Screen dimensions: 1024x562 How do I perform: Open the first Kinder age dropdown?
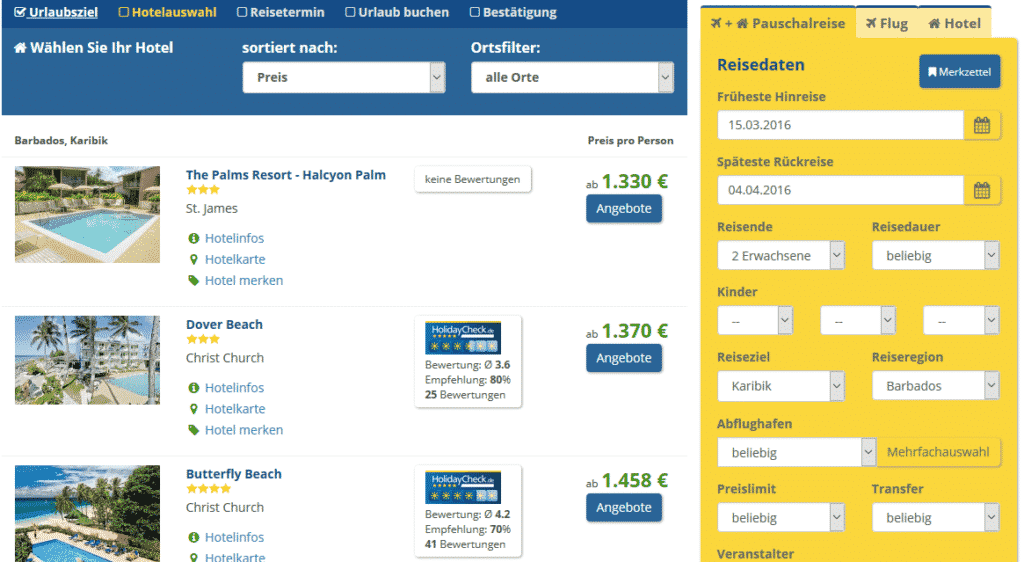coord(755,321)
